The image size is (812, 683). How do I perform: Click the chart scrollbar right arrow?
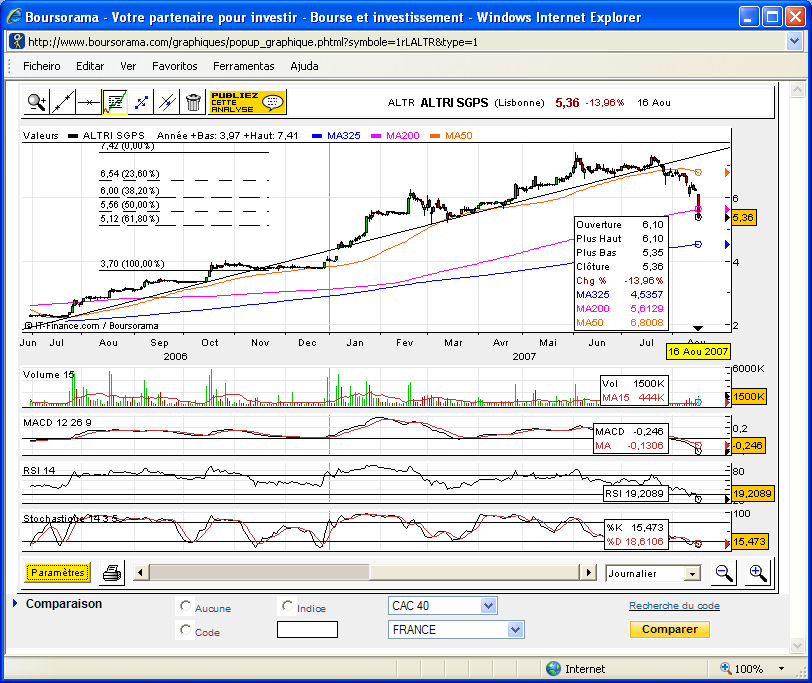tap(588, 573)
